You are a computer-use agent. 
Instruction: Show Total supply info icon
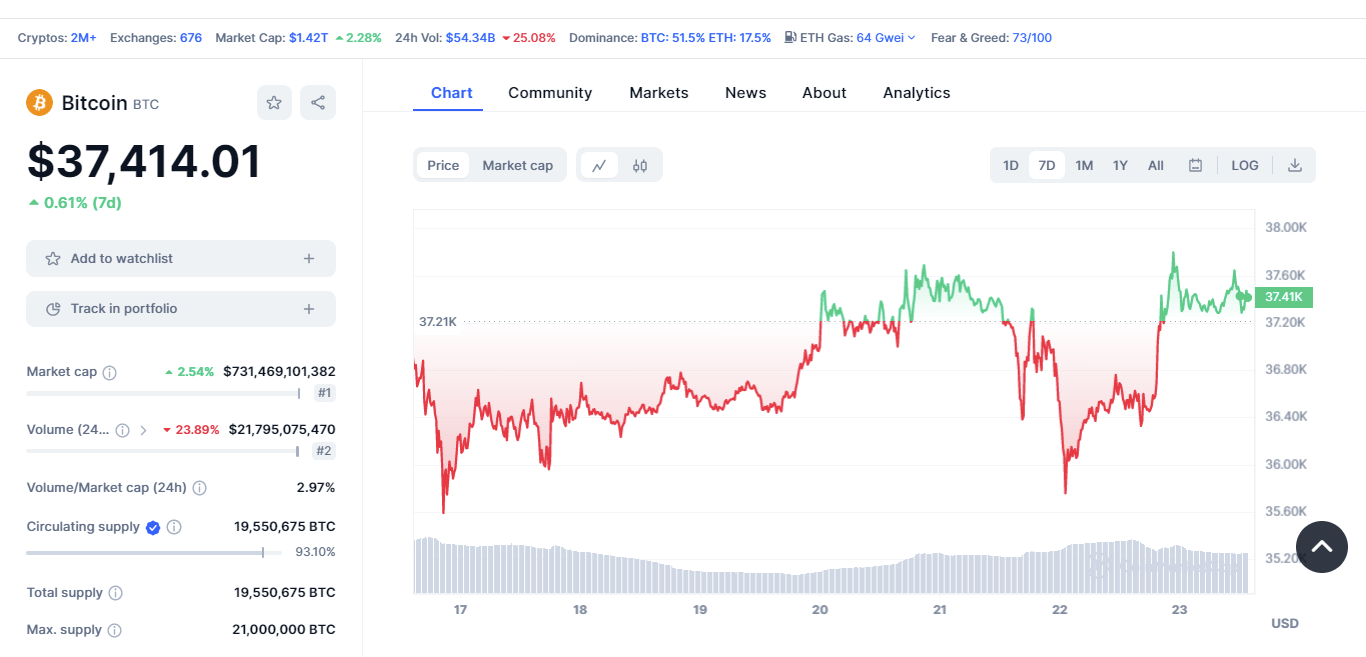[116, 593]
